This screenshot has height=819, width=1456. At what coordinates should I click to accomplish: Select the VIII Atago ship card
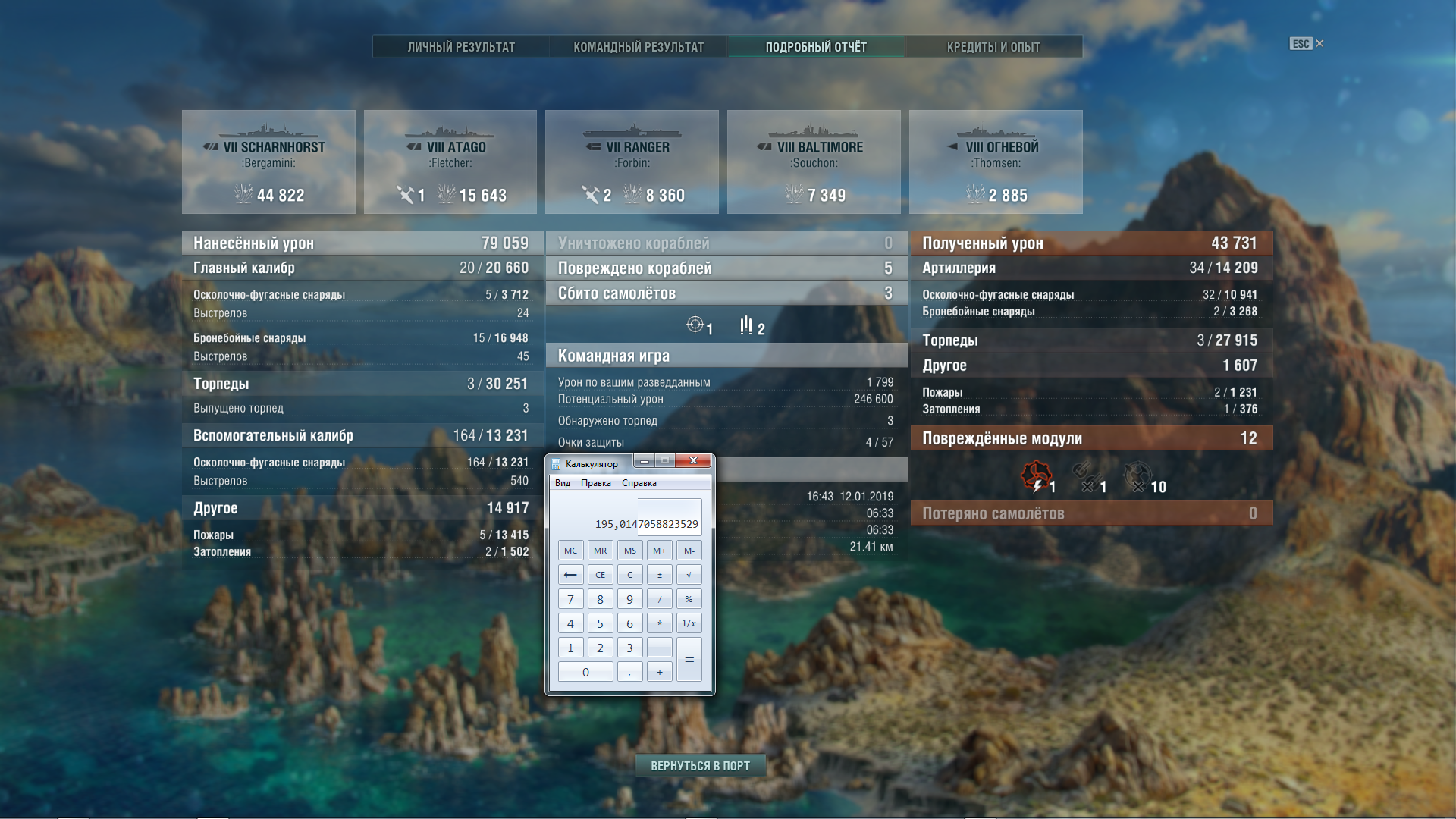pyautogui.click(x=450, y=162)
